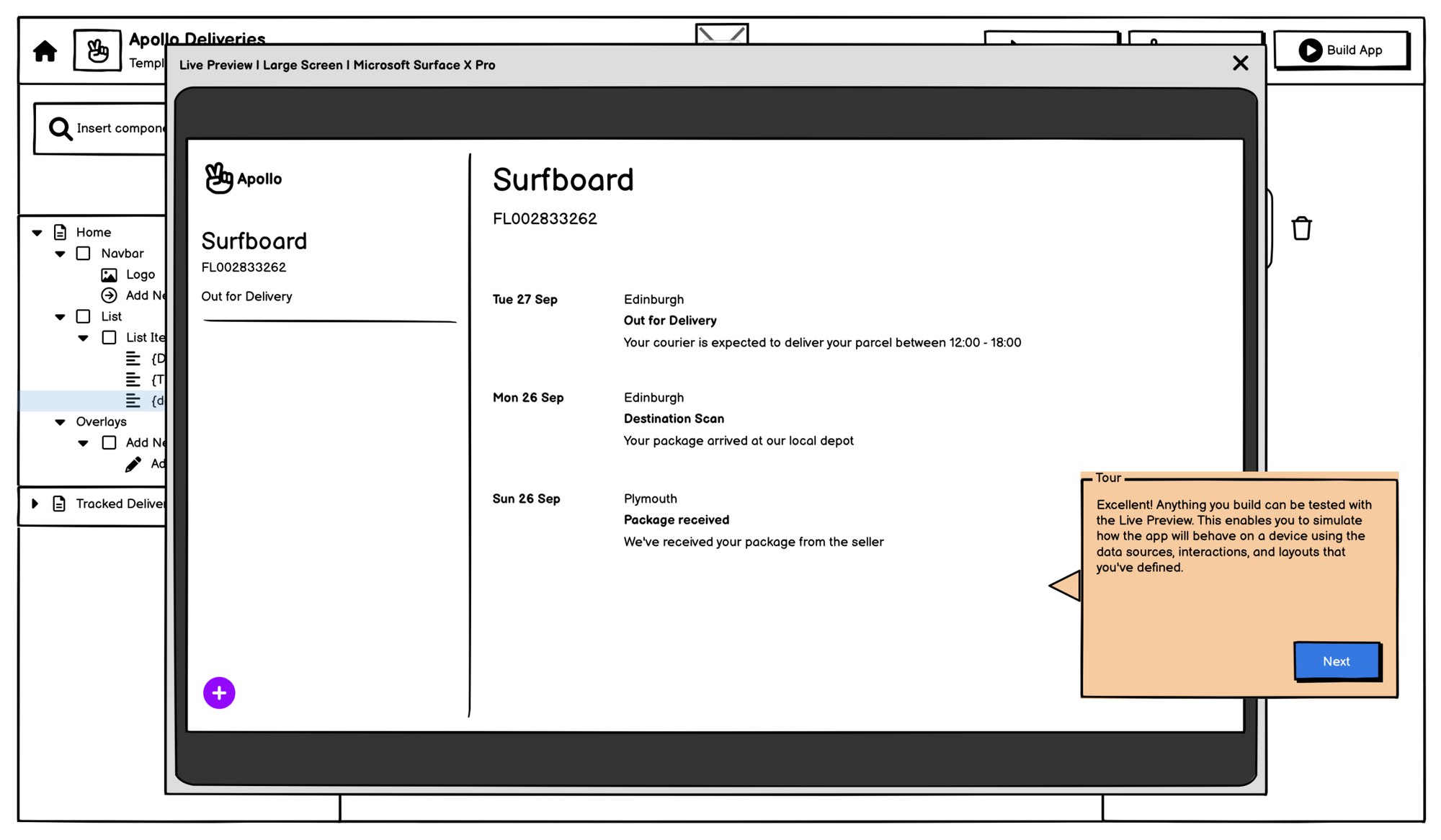Click the package arrived at local depot message

738,440
